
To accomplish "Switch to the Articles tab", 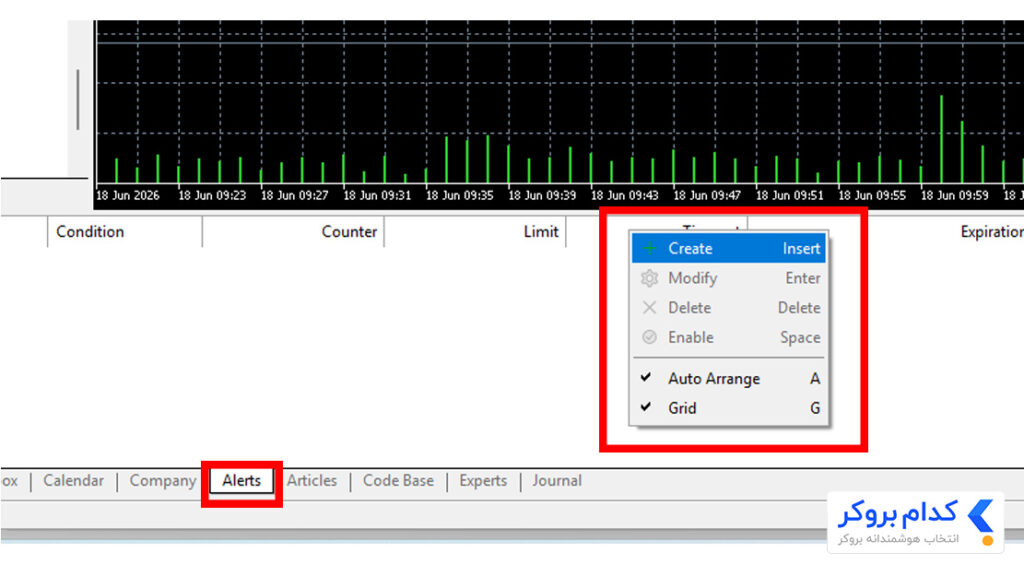I will coord(312,481).
